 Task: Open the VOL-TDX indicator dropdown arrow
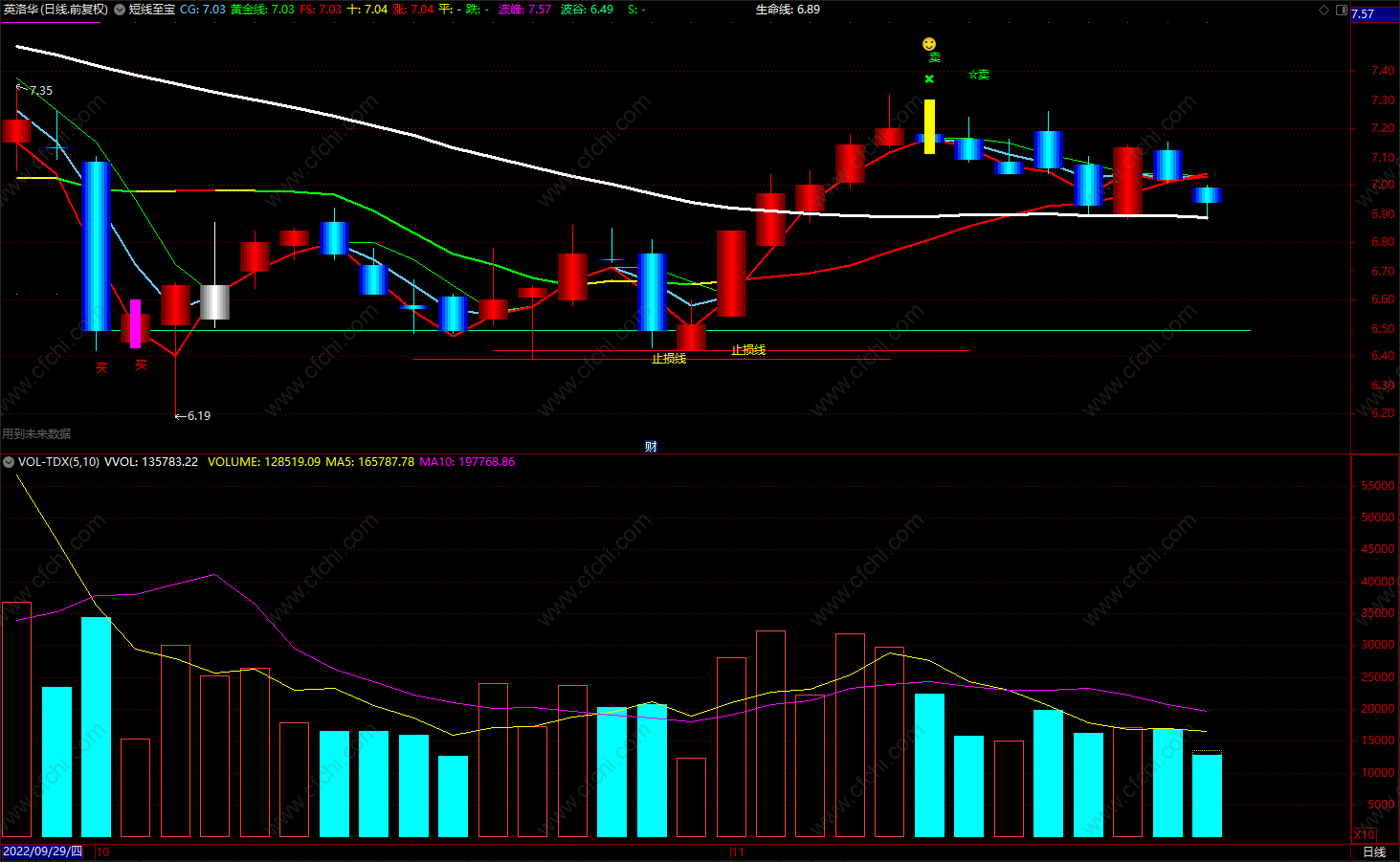[9, 462]
